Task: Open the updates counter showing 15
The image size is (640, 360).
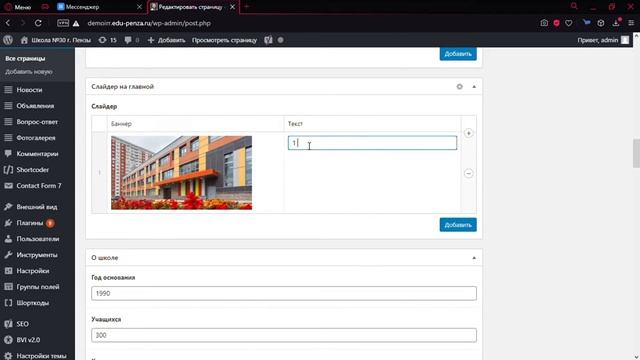Action: [x=108, y=40]
